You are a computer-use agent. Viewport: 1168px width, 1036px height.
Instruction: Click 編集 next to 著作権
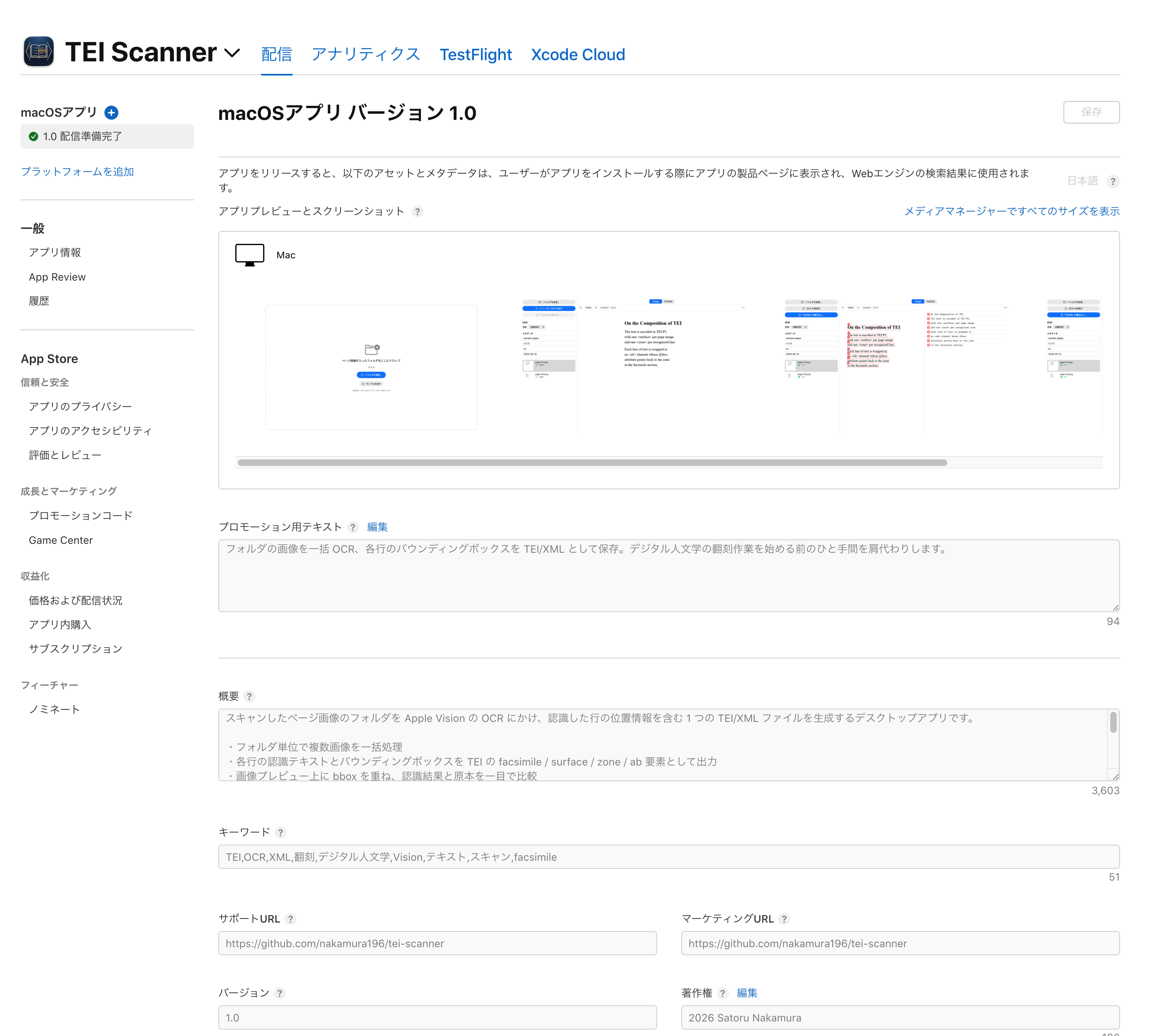point(747,992)
